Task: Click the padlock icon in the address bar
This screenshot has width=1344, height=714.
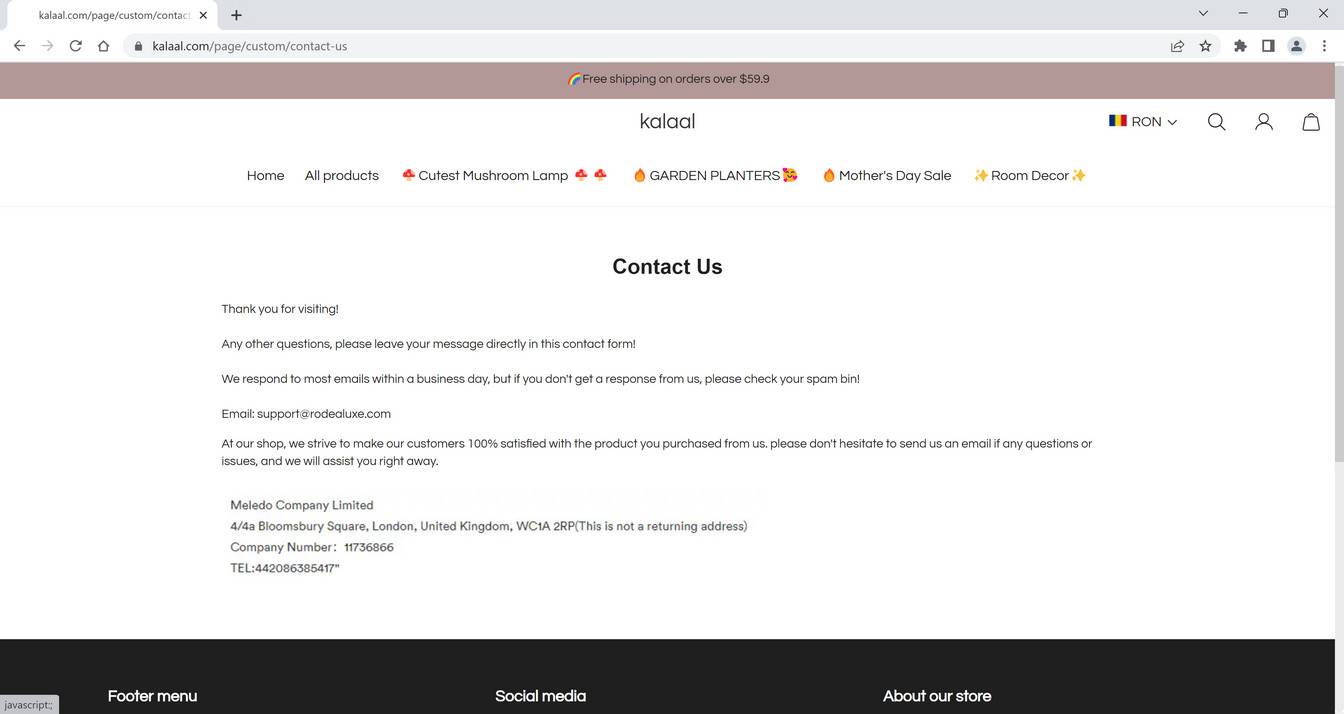Action: pyautogui.click(x=138, y=45)
